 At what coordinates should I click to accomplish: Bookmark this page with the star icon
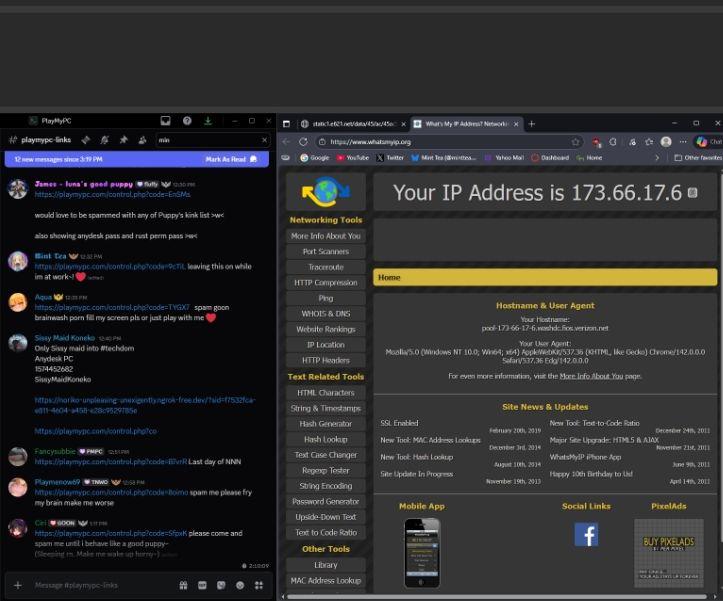click(576, 142)
